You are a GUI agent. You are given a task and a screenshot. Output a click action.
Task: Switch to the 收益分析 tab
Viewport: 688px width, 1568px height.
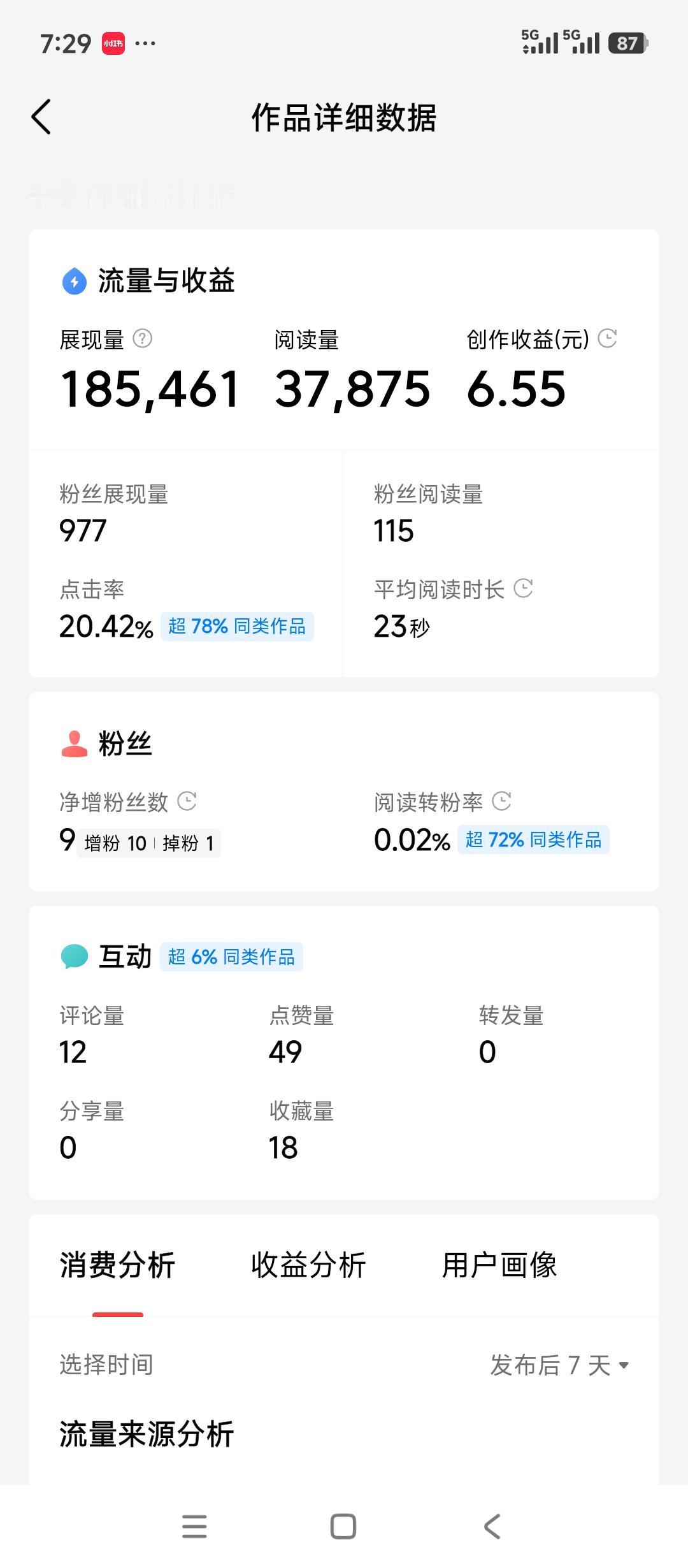pos(308,1265)
